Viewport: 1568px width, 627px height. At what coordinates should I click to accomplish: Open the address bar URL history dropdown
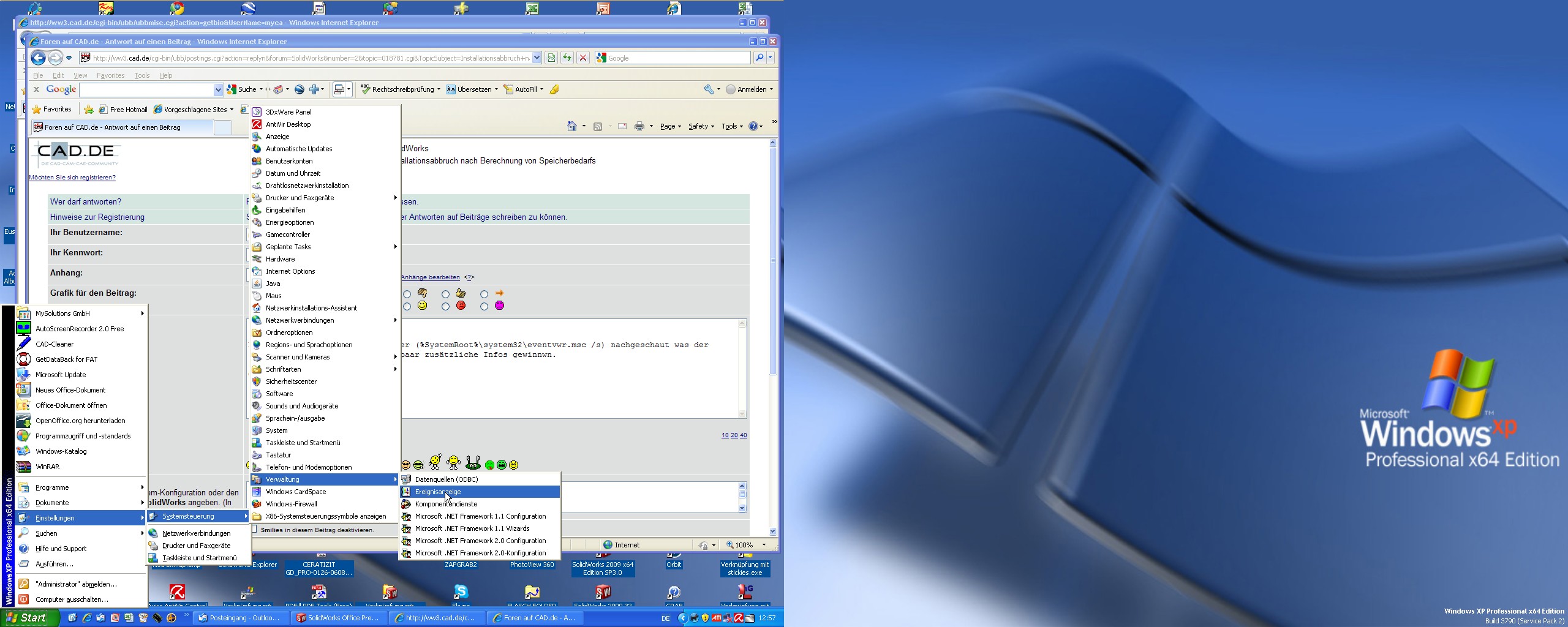[x=537, y=58]
